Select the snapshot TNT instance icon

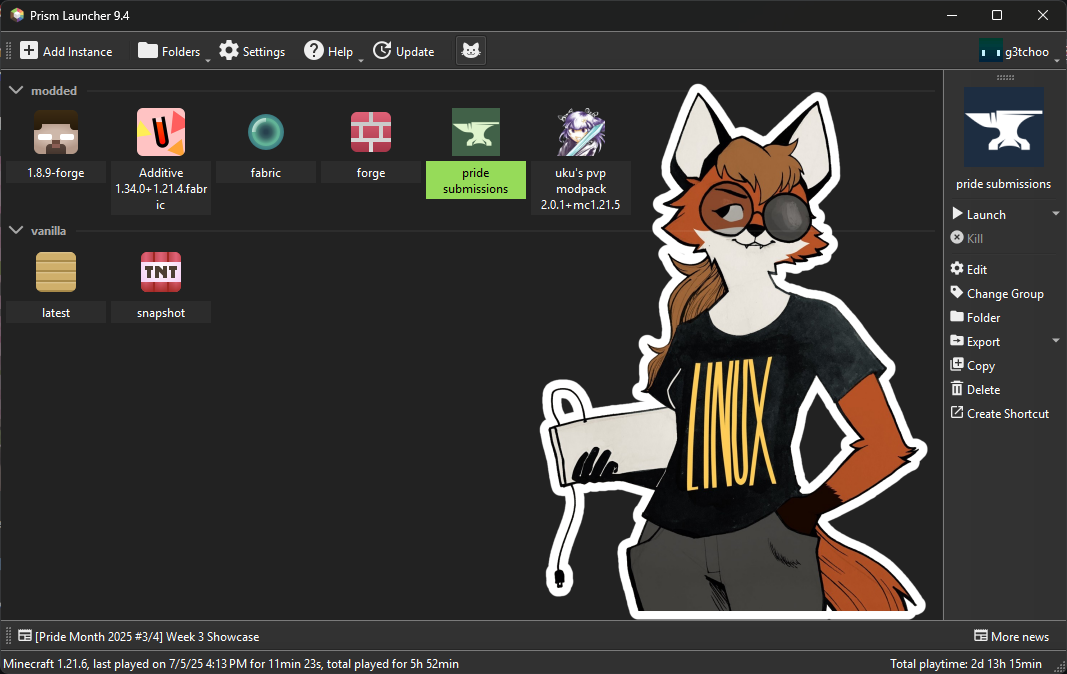click(161, 272)
